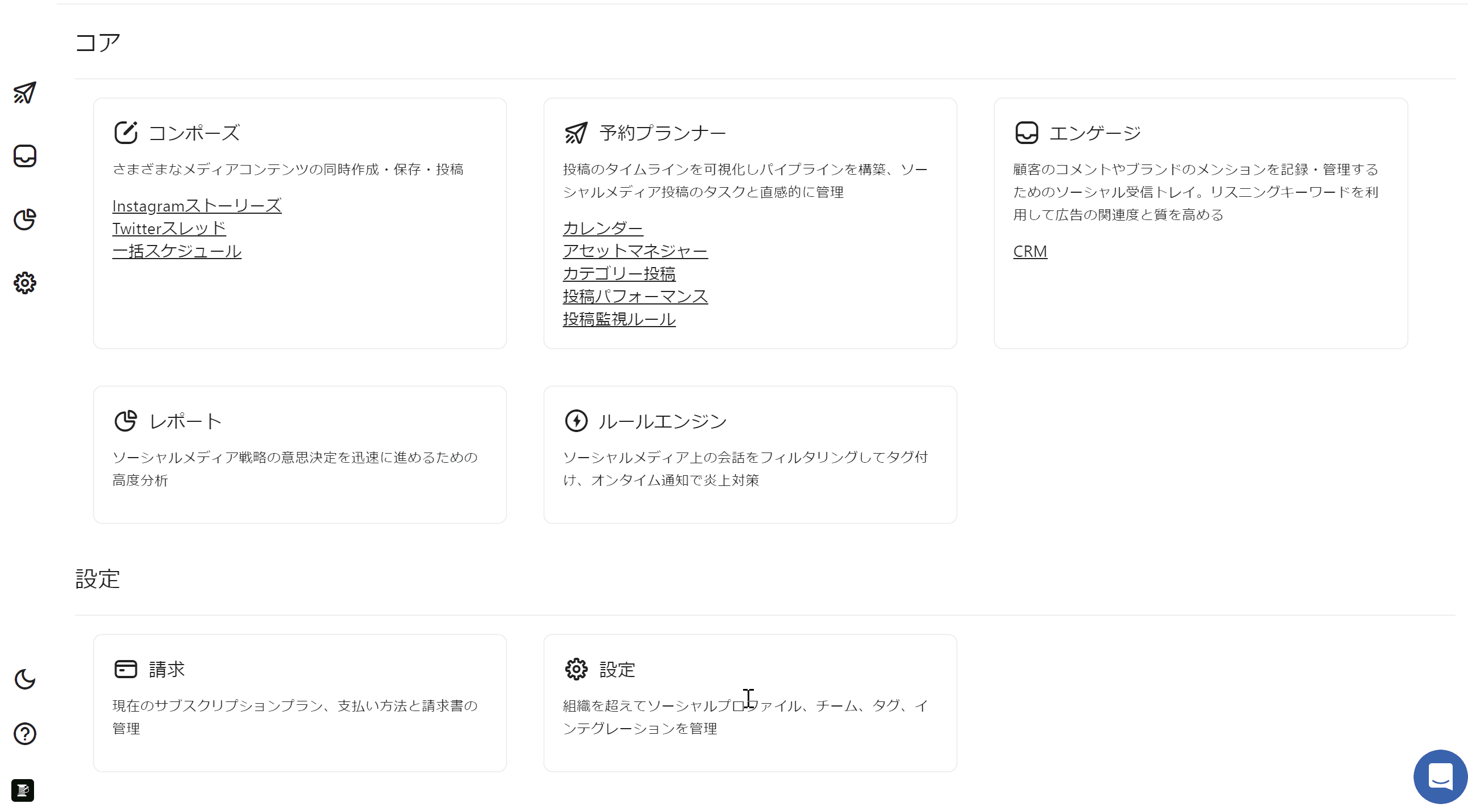Open the settings gear icon in sidebar
Image resolution: width=1468 pixels, height=812 pixels.
pos(24,282)
